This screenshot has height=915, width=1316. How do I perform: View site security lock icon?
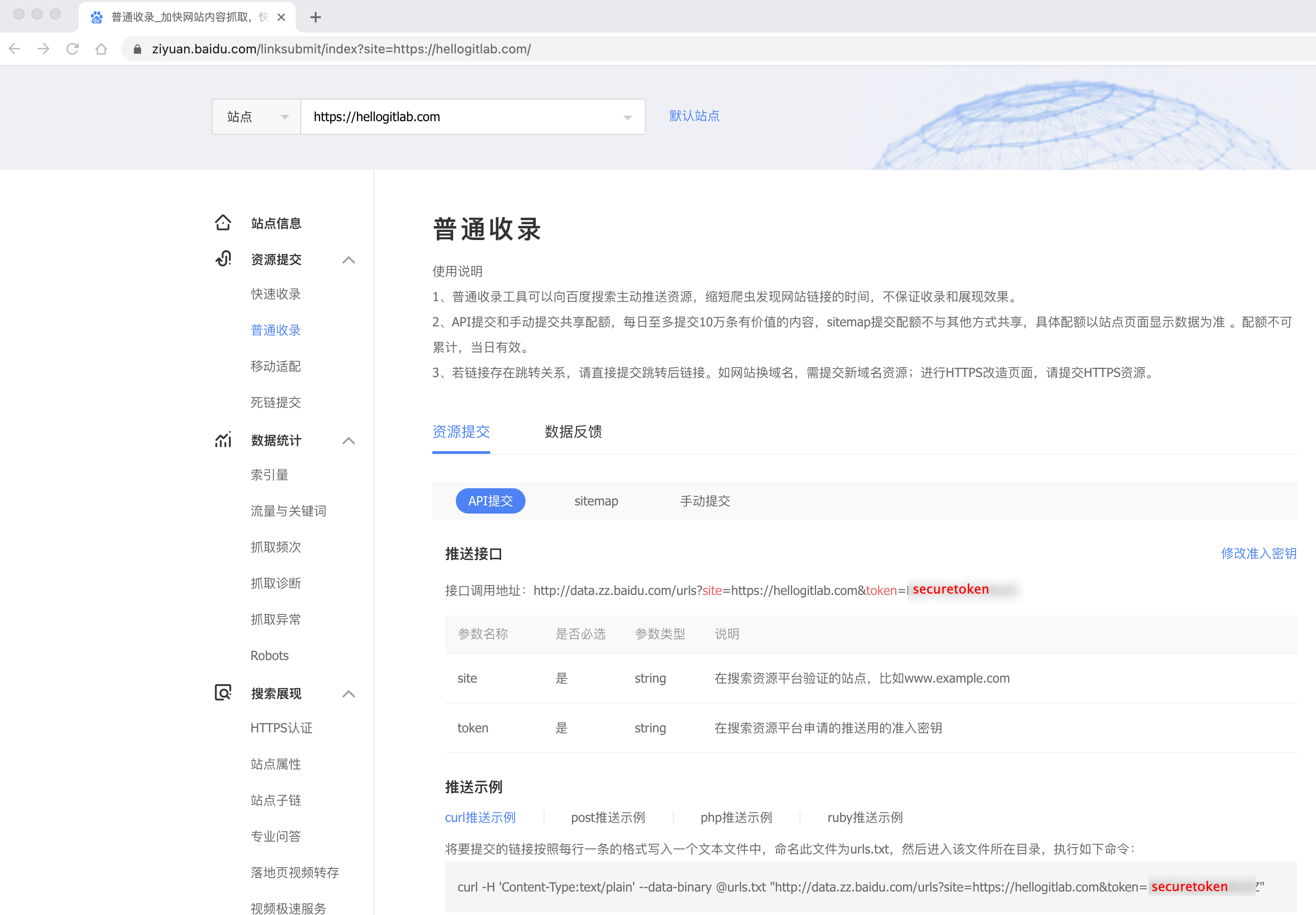click(137, 49)
